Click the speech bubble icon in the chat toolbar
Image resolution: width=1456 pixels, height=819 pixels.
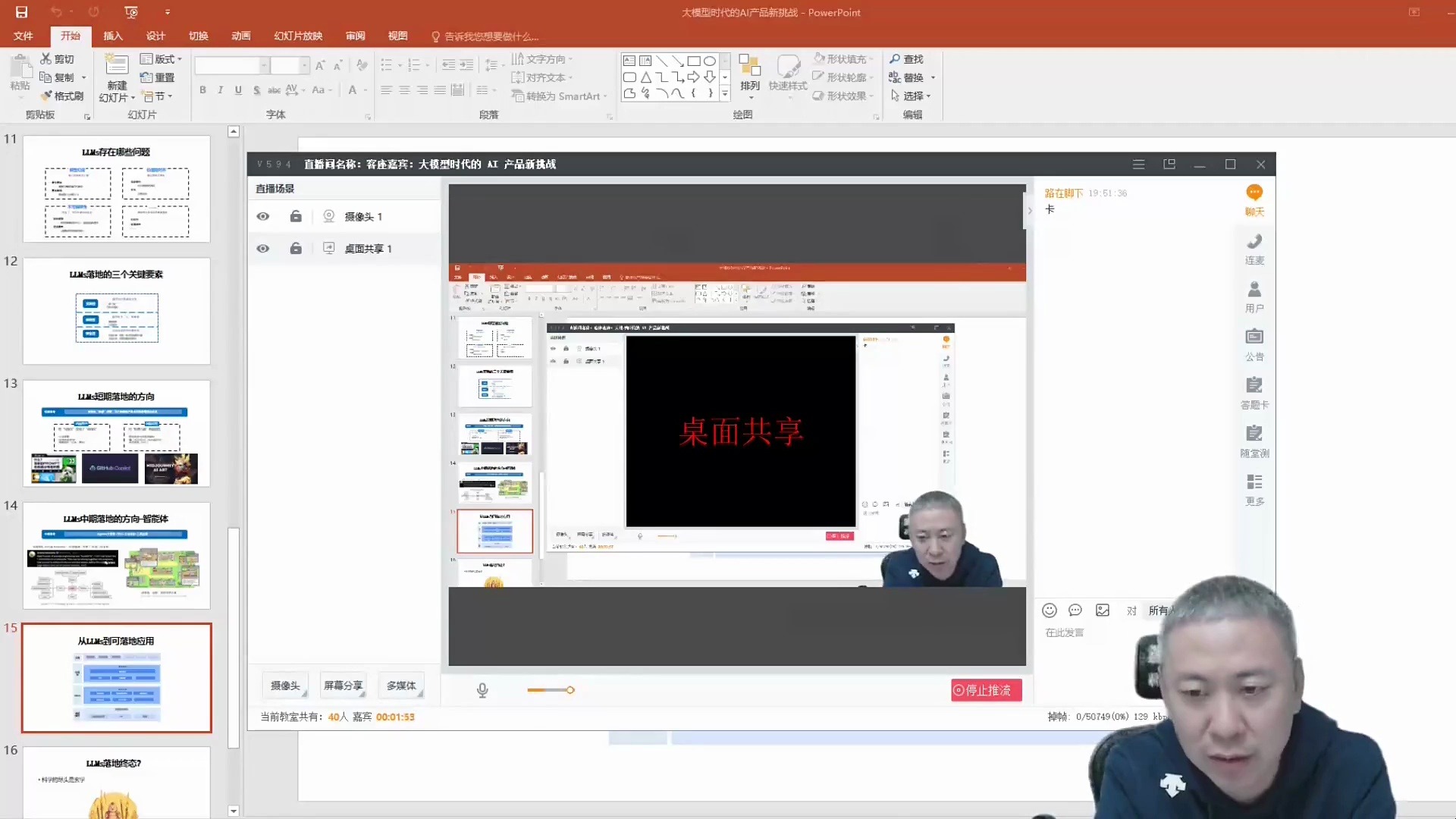tap(1075, 610)
